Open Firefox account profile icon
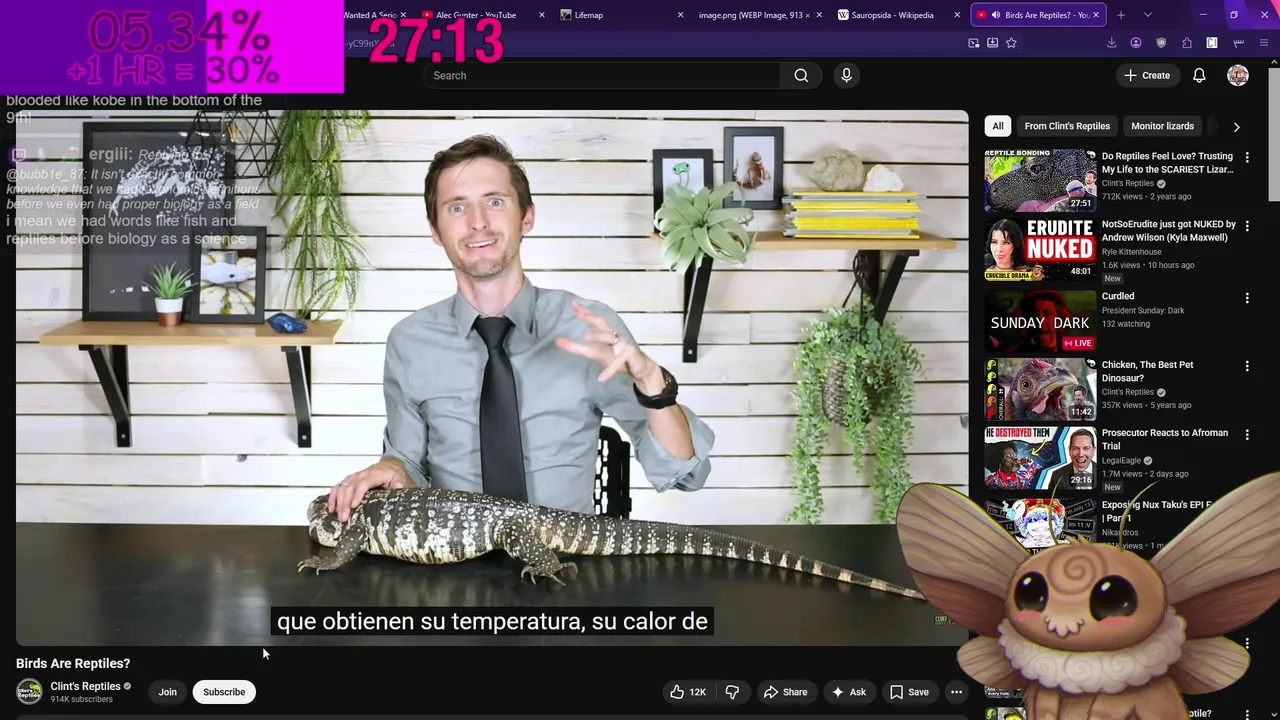The width and height of the screenshot is (1280, 720). tap(1136, 43)
